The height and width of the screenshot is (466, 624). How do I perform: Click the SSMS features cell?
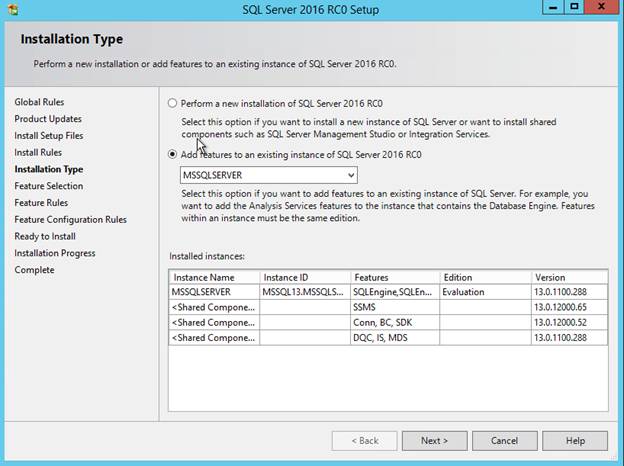coord(395,307)
